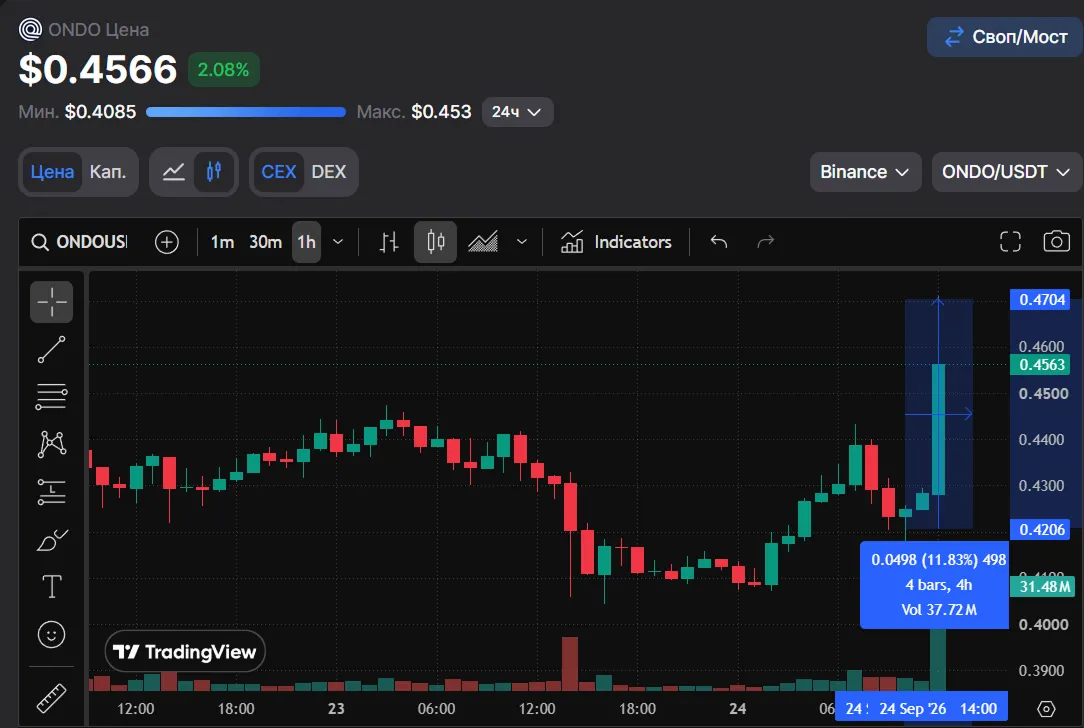Switch to area chart style
The image size is (1084, 728).
pos(483,242)
